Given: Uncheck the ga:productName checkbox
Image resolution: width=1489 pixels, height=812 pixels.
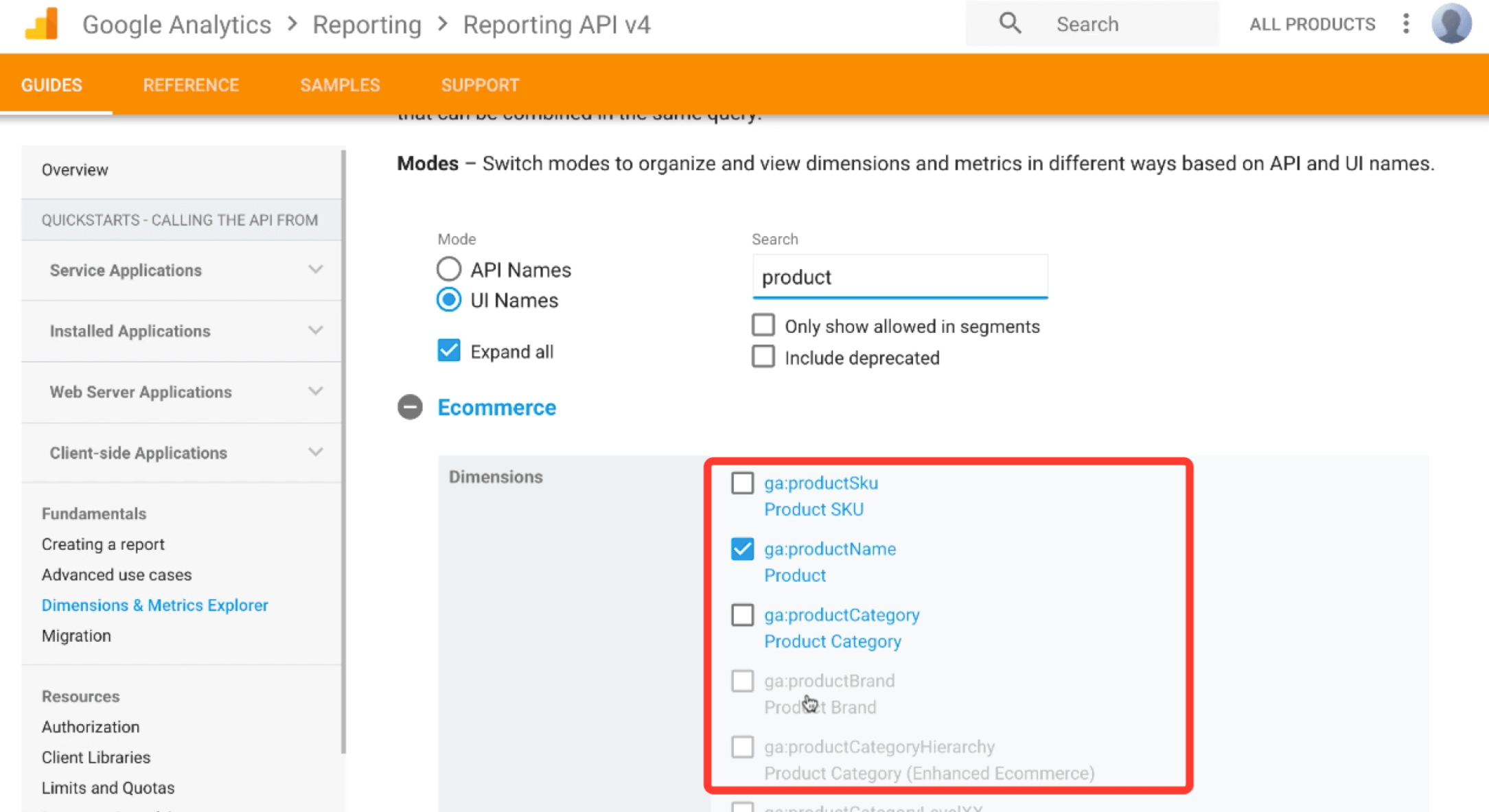Looking at the screenshot, I should pyautogui.click(x=742, y=549).
